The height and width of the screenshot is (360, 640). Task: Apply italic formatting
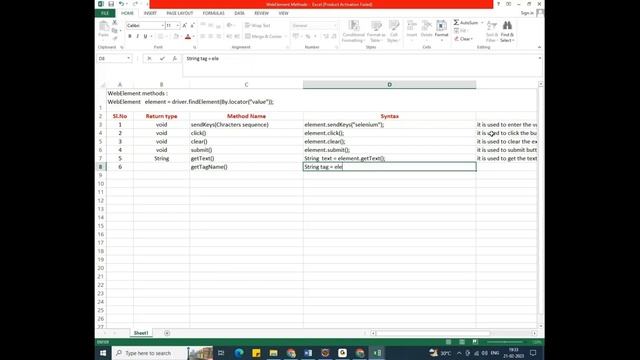(138, 36)
